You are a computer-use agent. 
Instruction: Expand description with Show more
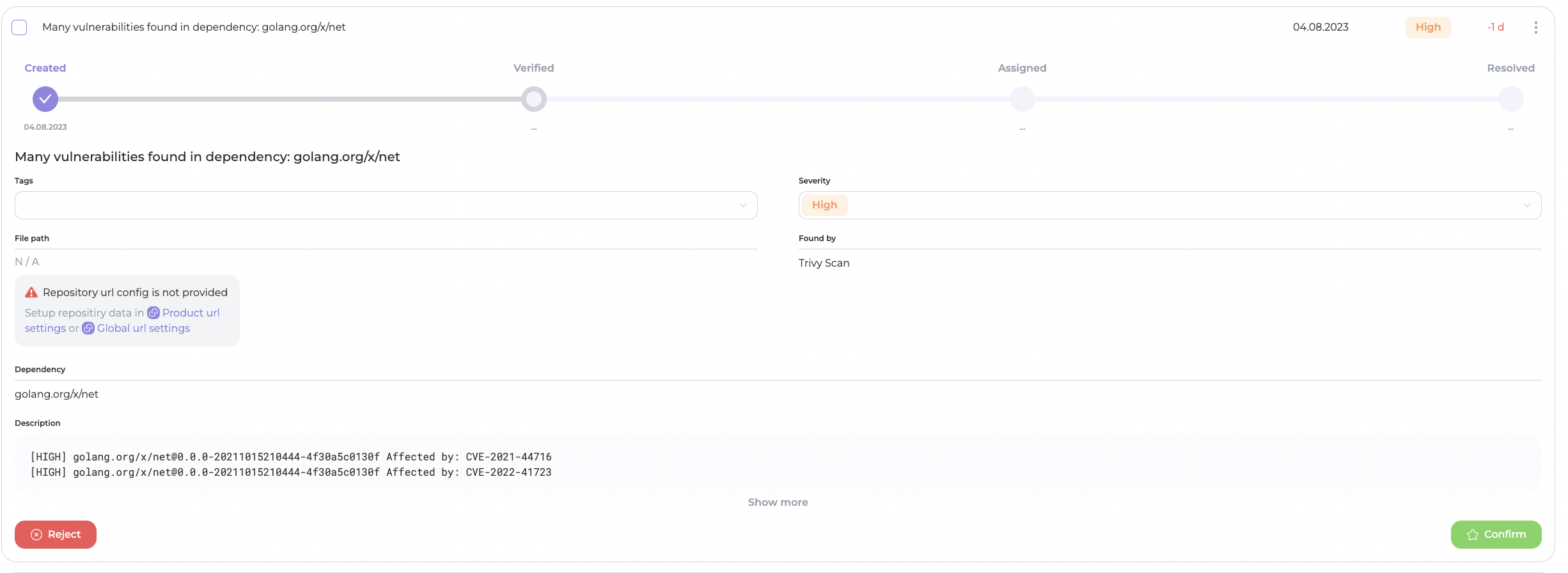click(778, 503)
